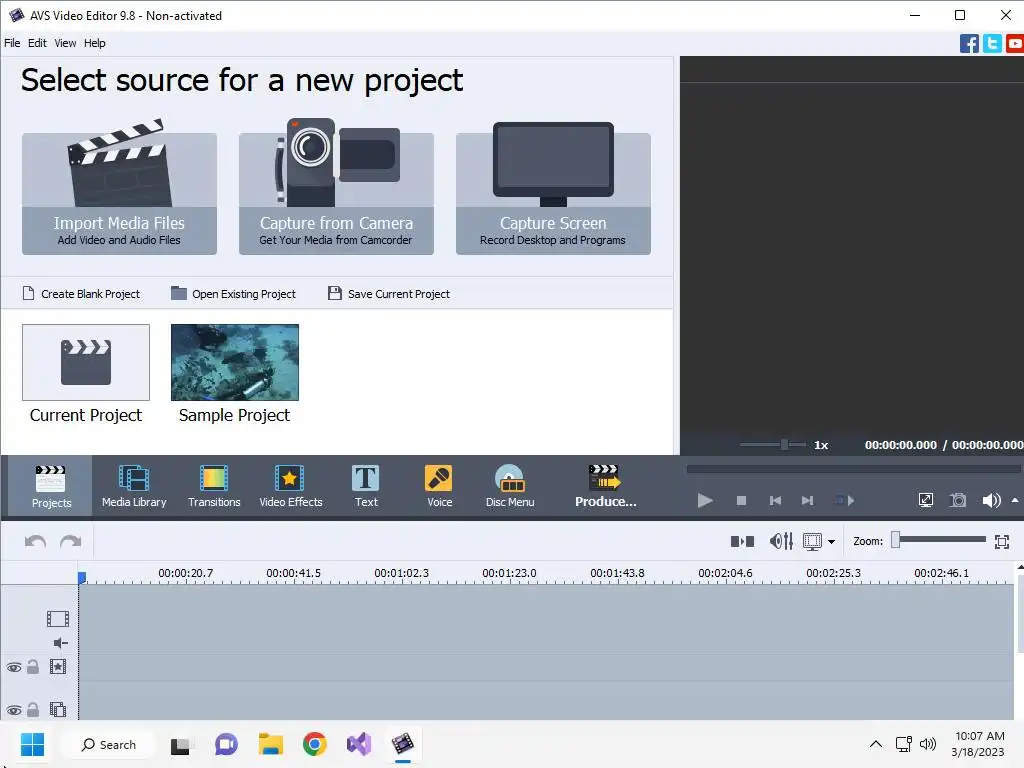
Task: Click Capture Screen tile
Action: [x=553, y=193]
